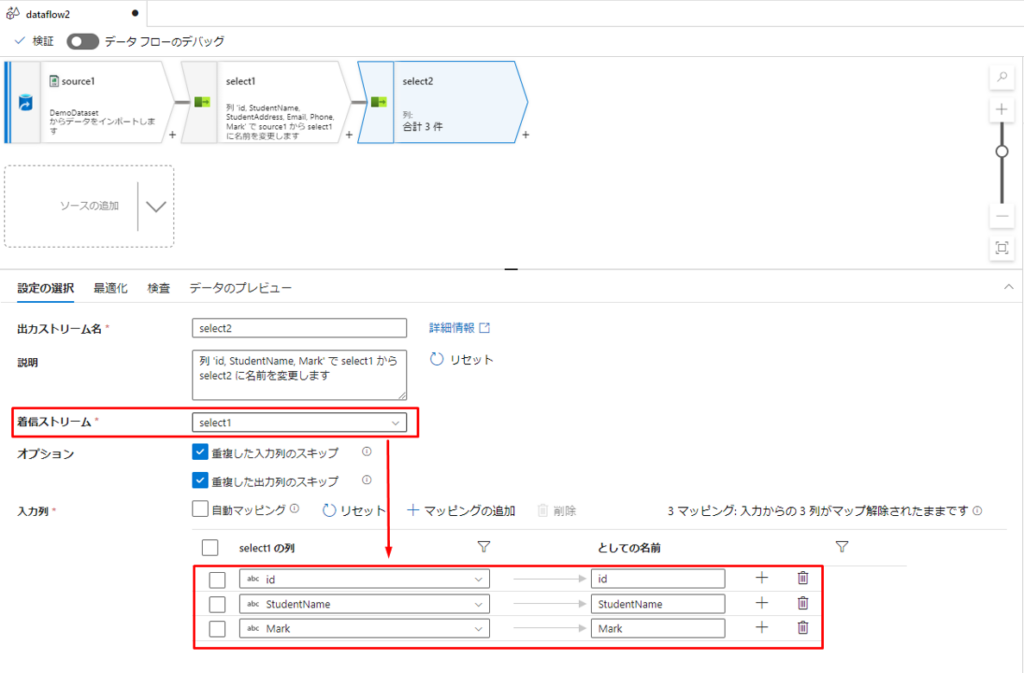Image resolution: width=1024 pixels, height=673 pixels.
Task: Delete the StudentName mapping row
Action: point(803,603)
